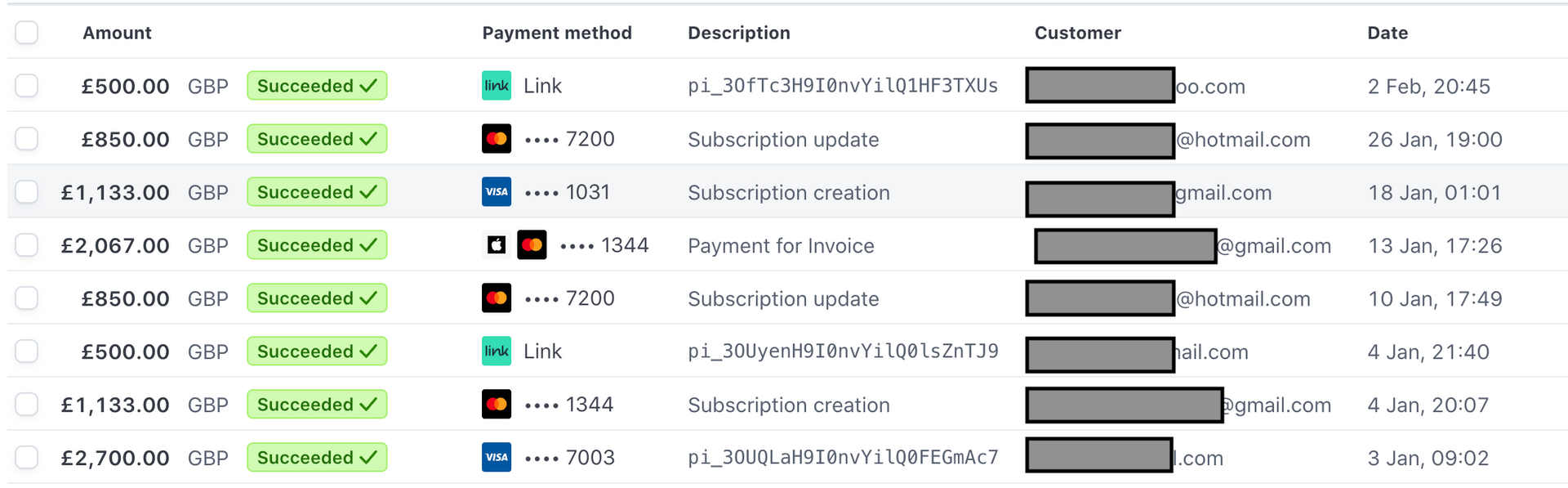Click the Succeeded badge on the 13 Jan payment
The width and height of the screenshot is (1568, 488).
317,245
